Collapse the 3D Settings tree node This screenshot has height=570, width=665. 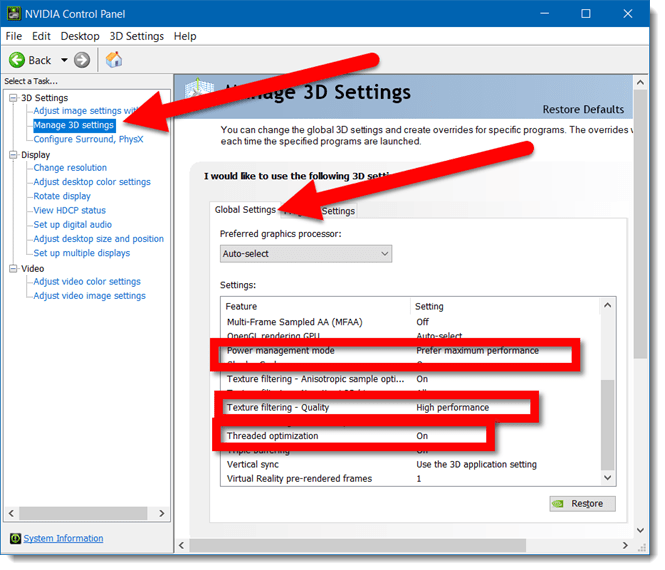13,98
